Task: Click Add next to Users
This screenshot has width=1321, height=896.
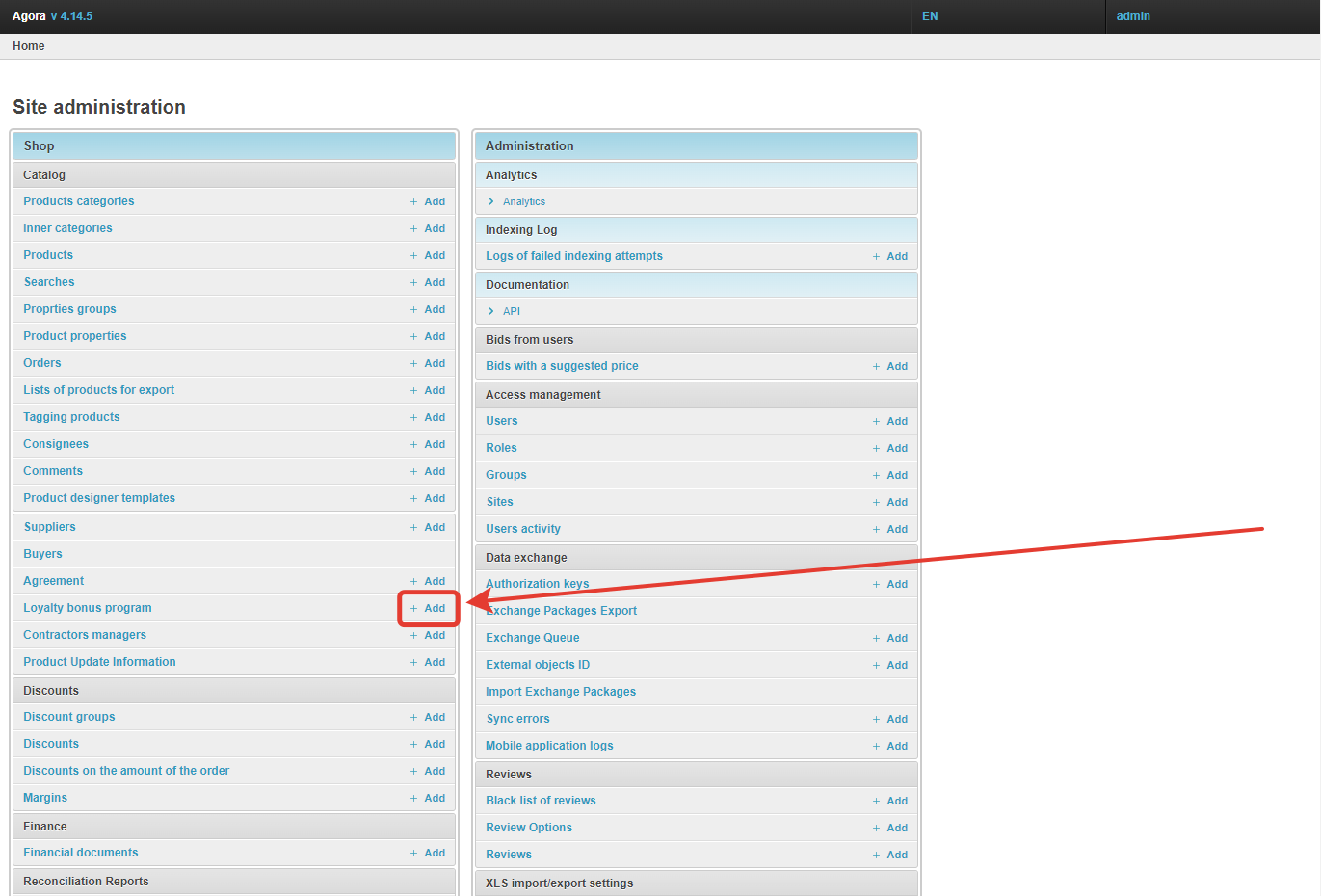Action: point(890,421)
